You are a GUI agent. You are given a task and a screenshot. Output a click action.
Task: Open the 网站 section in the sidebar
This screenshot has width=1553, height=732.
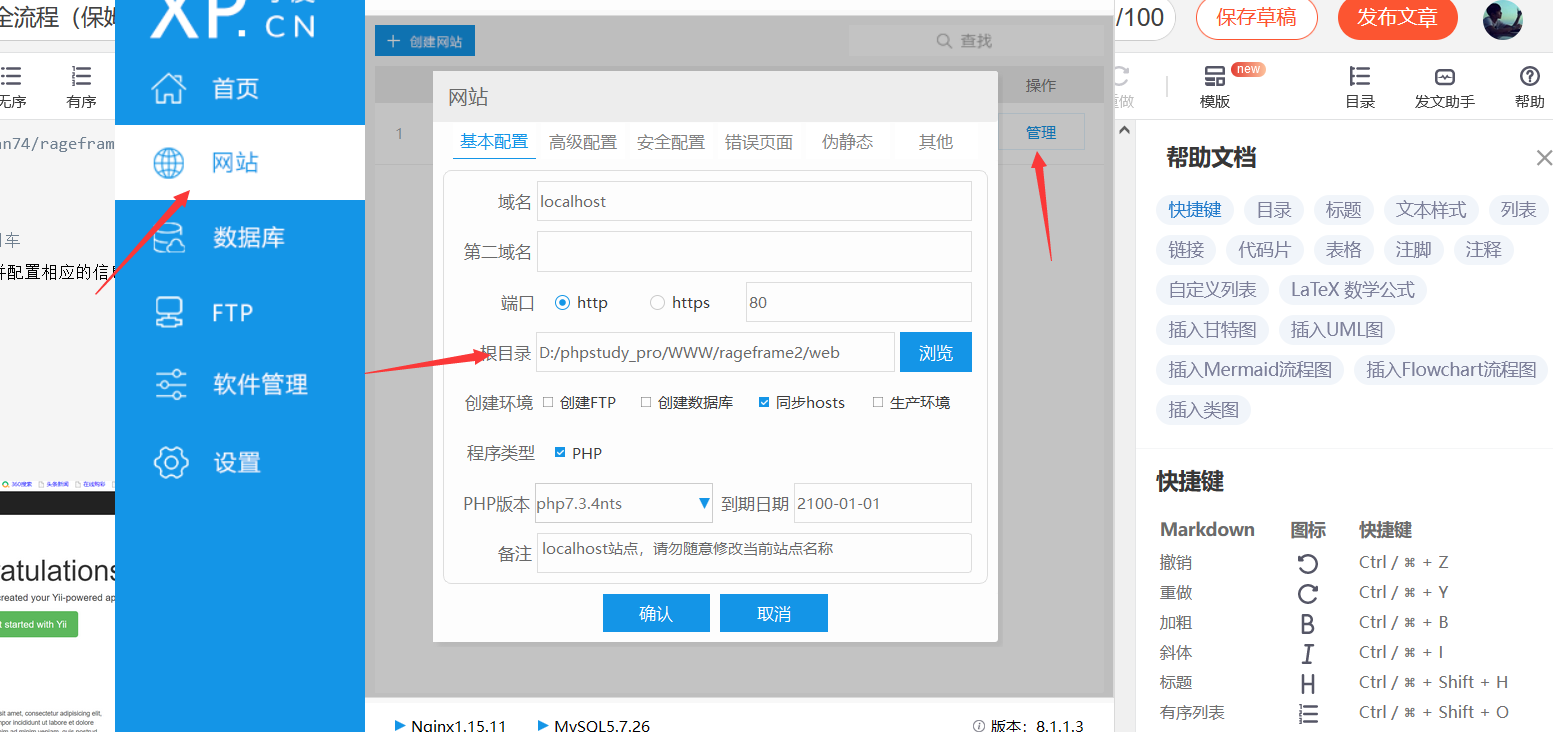click(x=236, y=163)
